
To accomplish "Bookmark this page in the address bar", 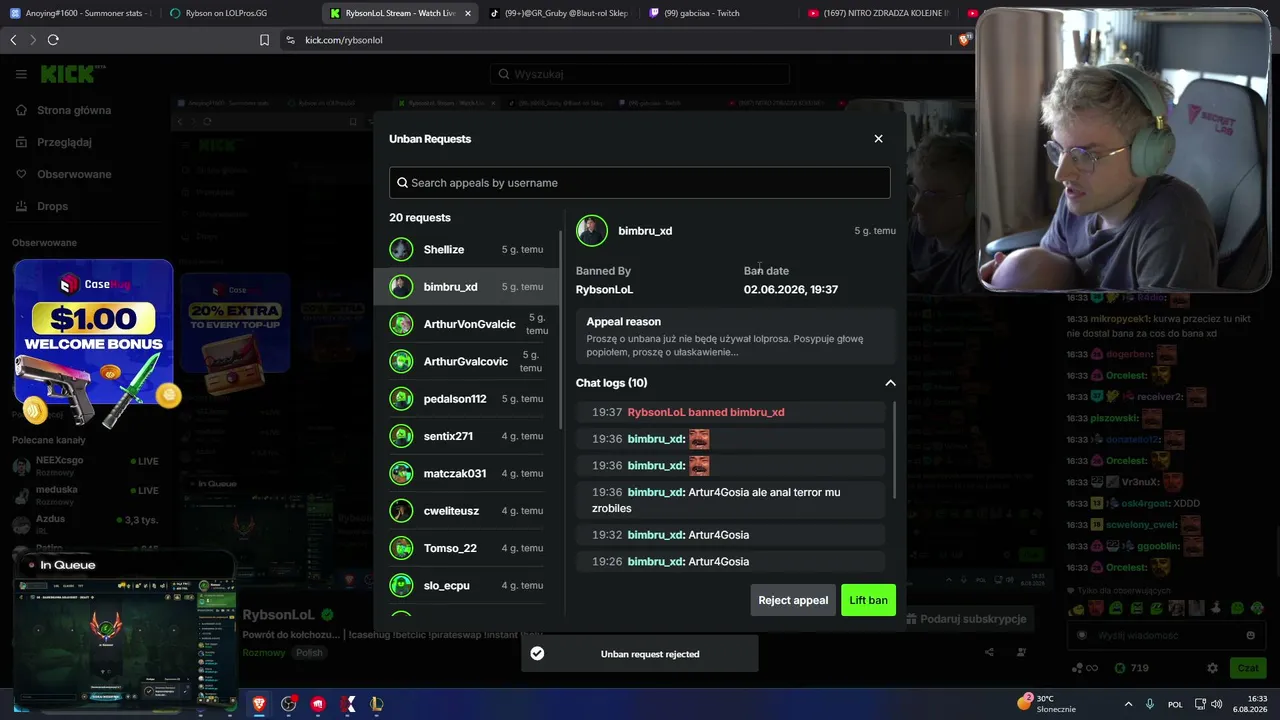I will pyautogui.click(x=264, y=40).
